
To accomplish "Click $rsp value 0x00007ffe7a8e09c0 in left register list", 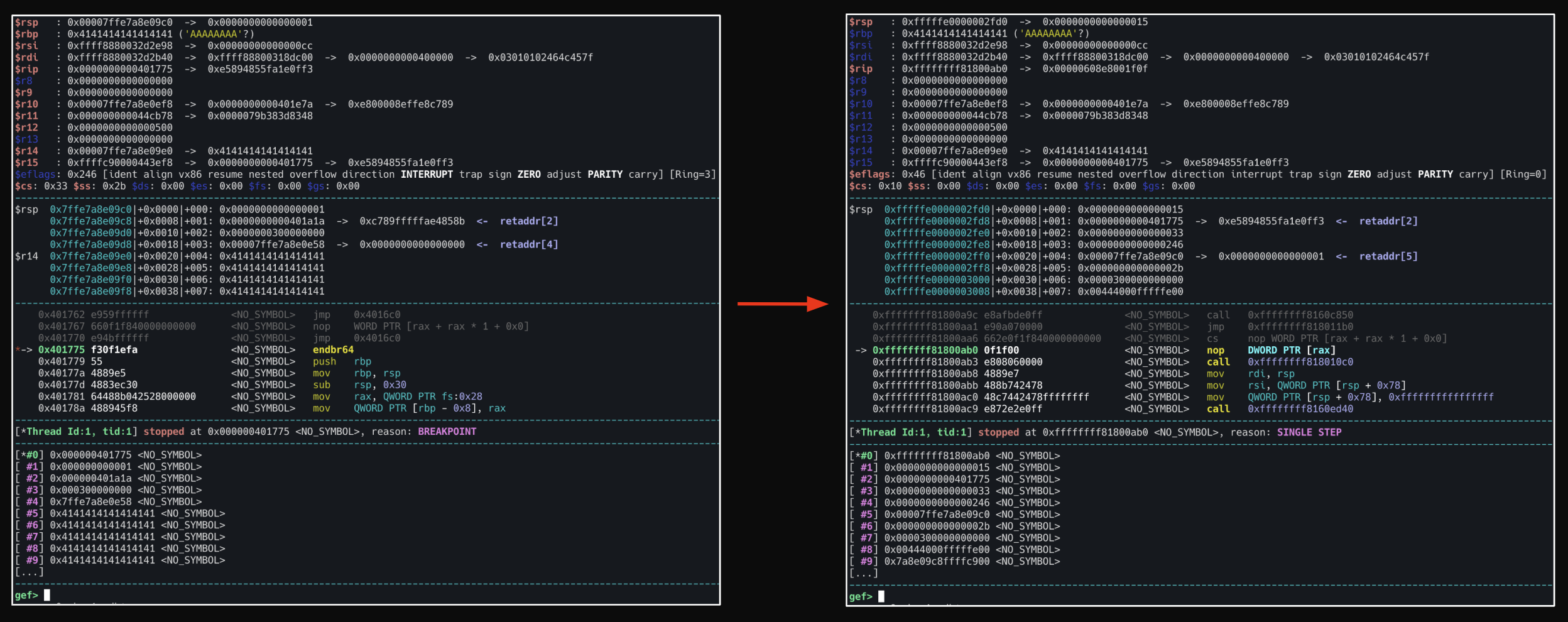I will point(120,23).
